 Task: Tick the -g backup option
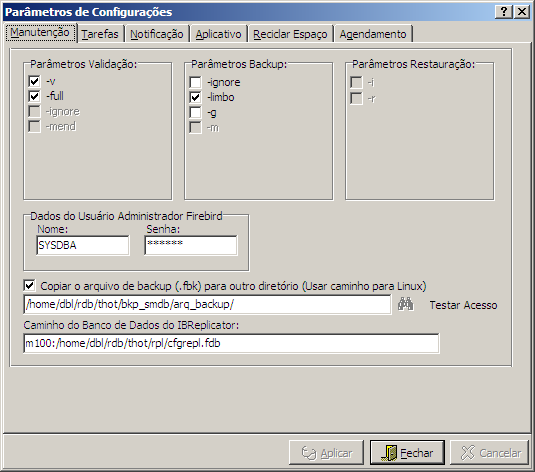(195, 113)
